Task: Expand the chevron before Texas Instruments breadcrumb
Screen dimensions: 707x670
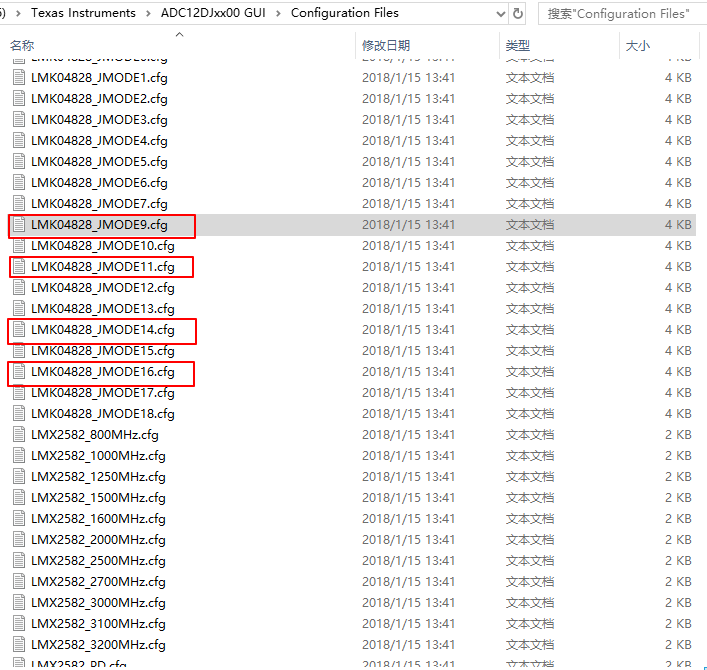Action: coord(18,14)
